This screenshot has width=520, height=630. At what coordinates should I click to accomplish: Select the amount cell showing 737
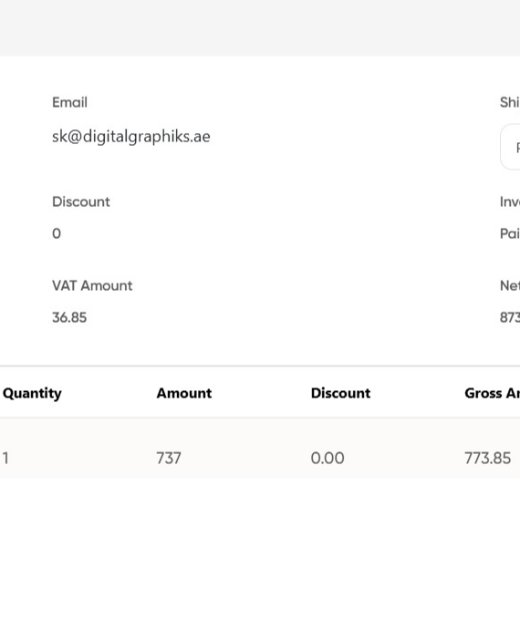point(169,458)
